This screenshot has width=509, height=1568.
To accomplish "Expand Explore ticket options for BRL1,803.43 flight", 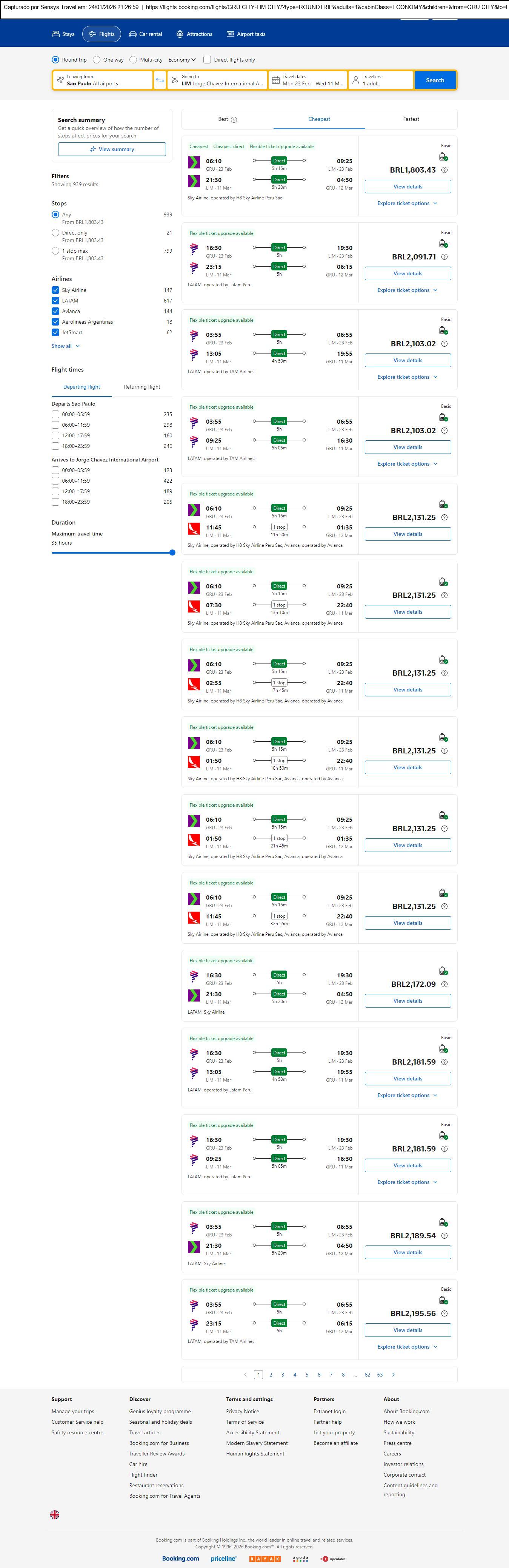I will click(x=408, y=203).
